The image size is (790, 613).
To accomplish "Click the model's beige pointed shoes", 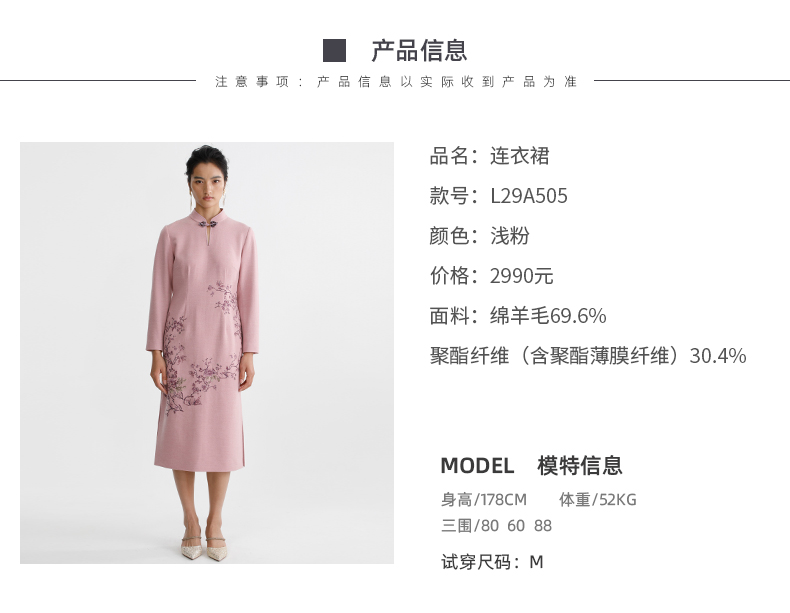I will pyautogui.click(x=207, y=548).
